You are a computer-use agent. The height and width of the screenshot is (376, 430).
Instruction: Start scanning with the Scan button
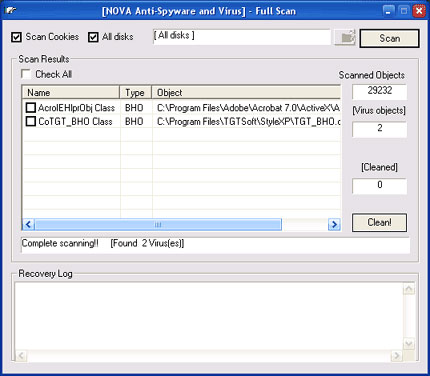389,38
